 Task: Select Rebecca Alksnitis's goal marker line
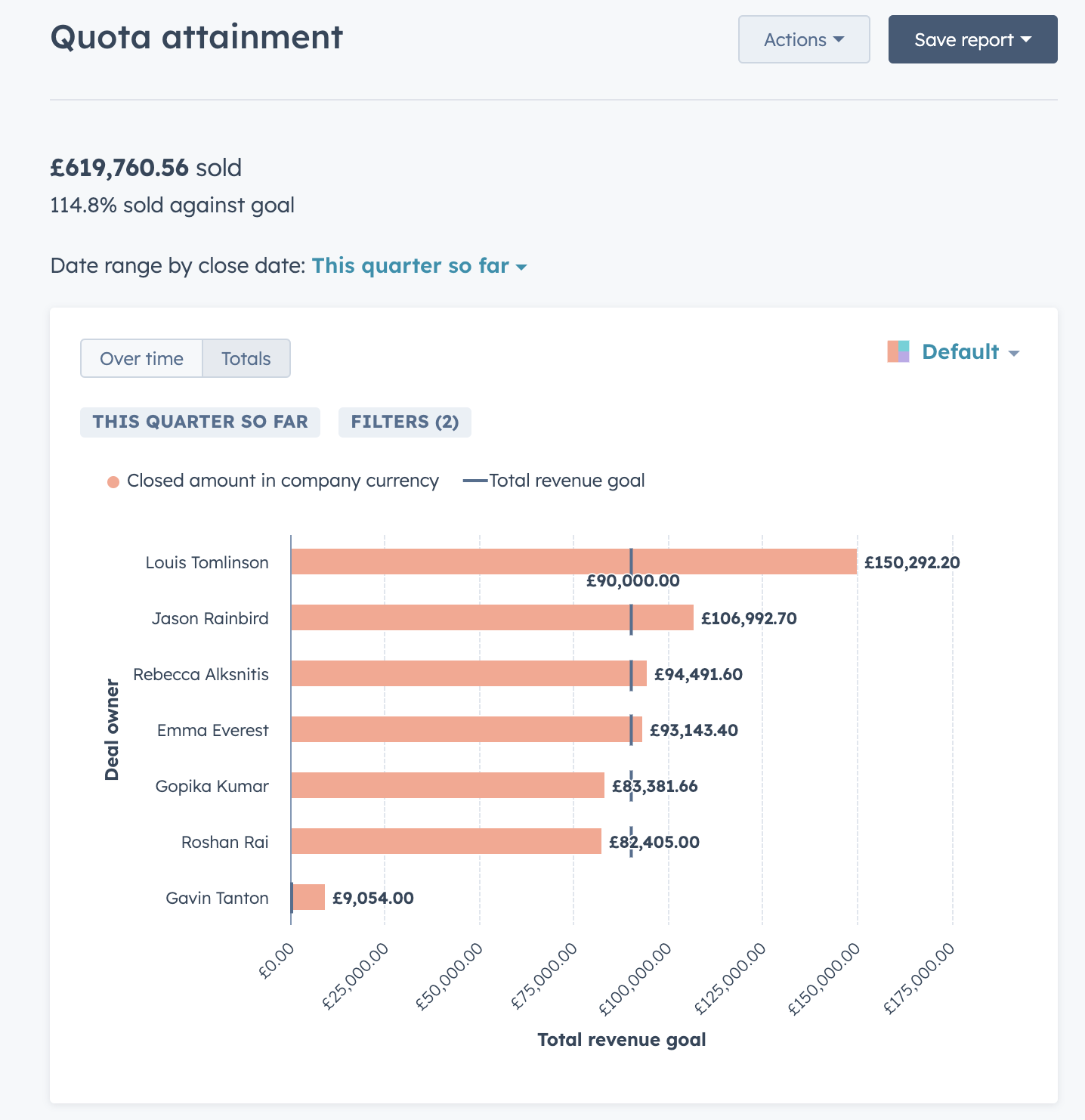click(629, 674)
